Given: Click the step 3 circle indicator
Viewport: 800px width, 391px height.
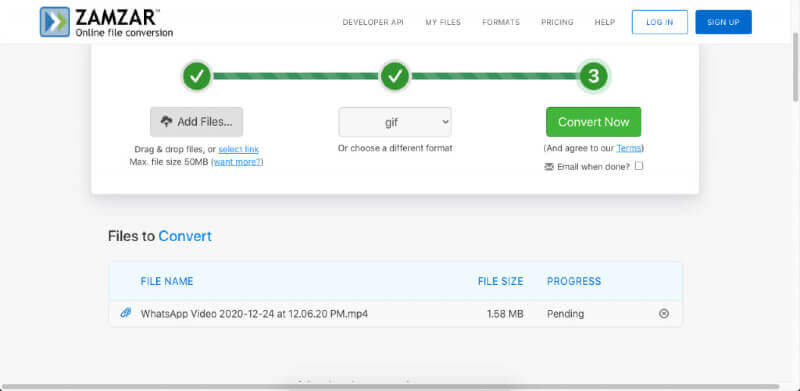Looking at the screenshot, I should pyautogui.click(x=593, y=76).
